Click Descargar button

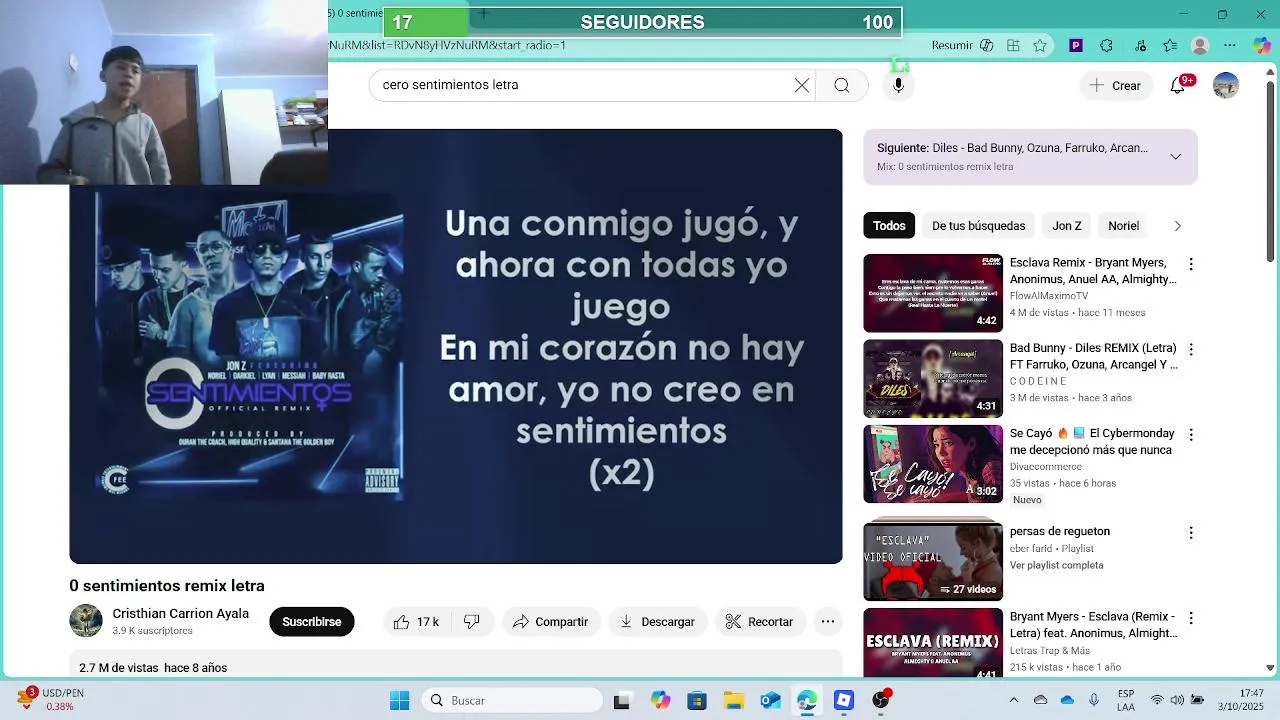pyautogui.click(x=657, y=622)
